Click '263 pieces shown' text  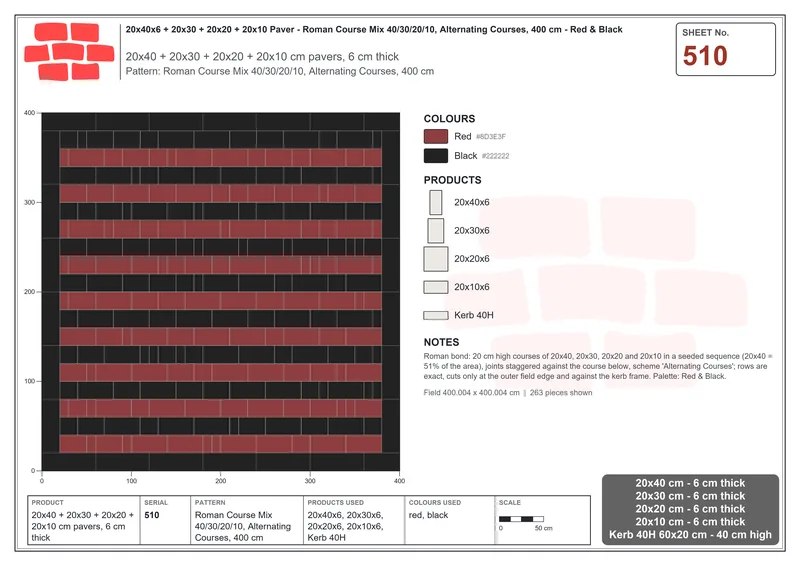pyautogui.click(x=561, y=393)
